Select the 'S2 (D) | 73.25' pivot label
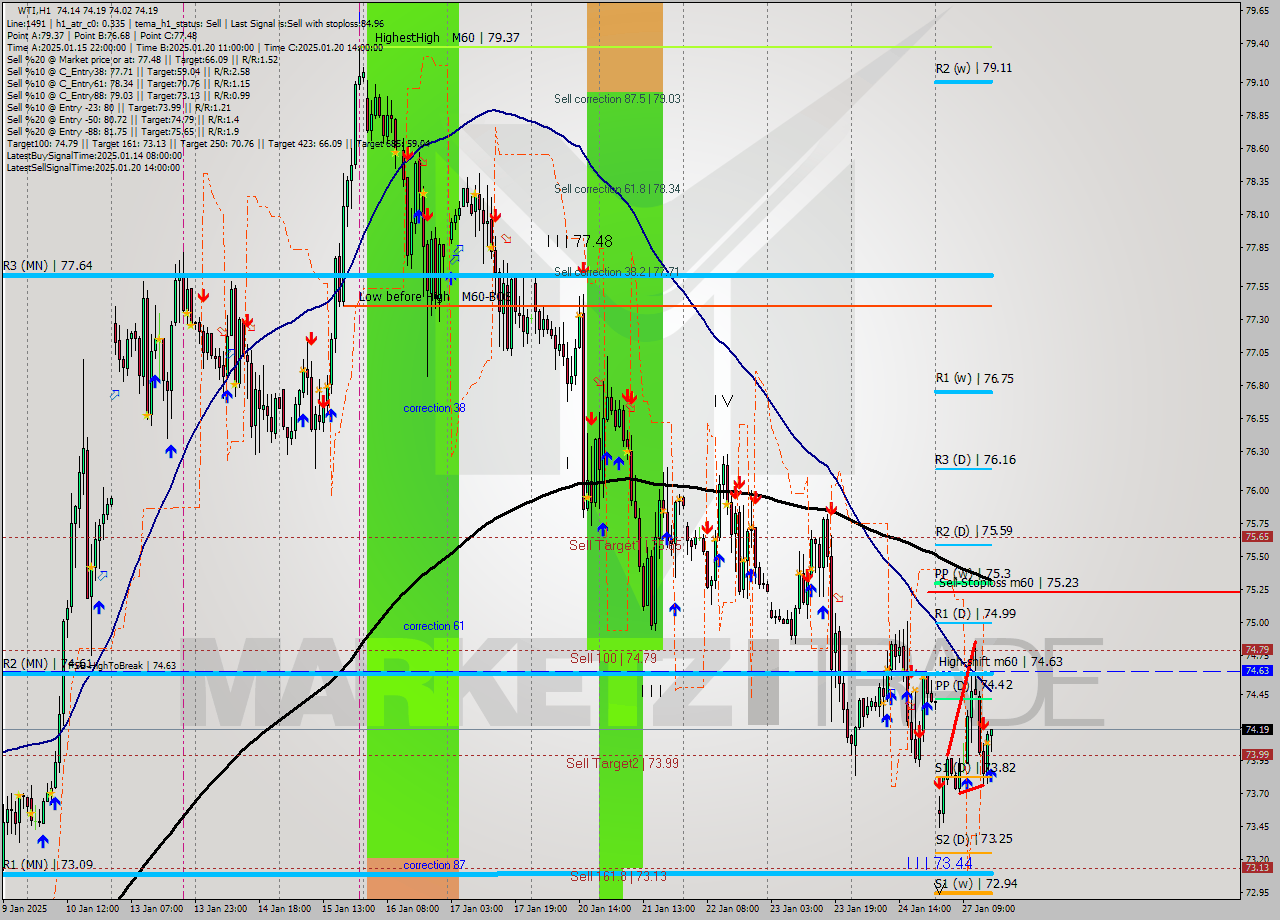The height and width of the screenshot is (920, 1280). pyautogui.click(x=975, y=839)
